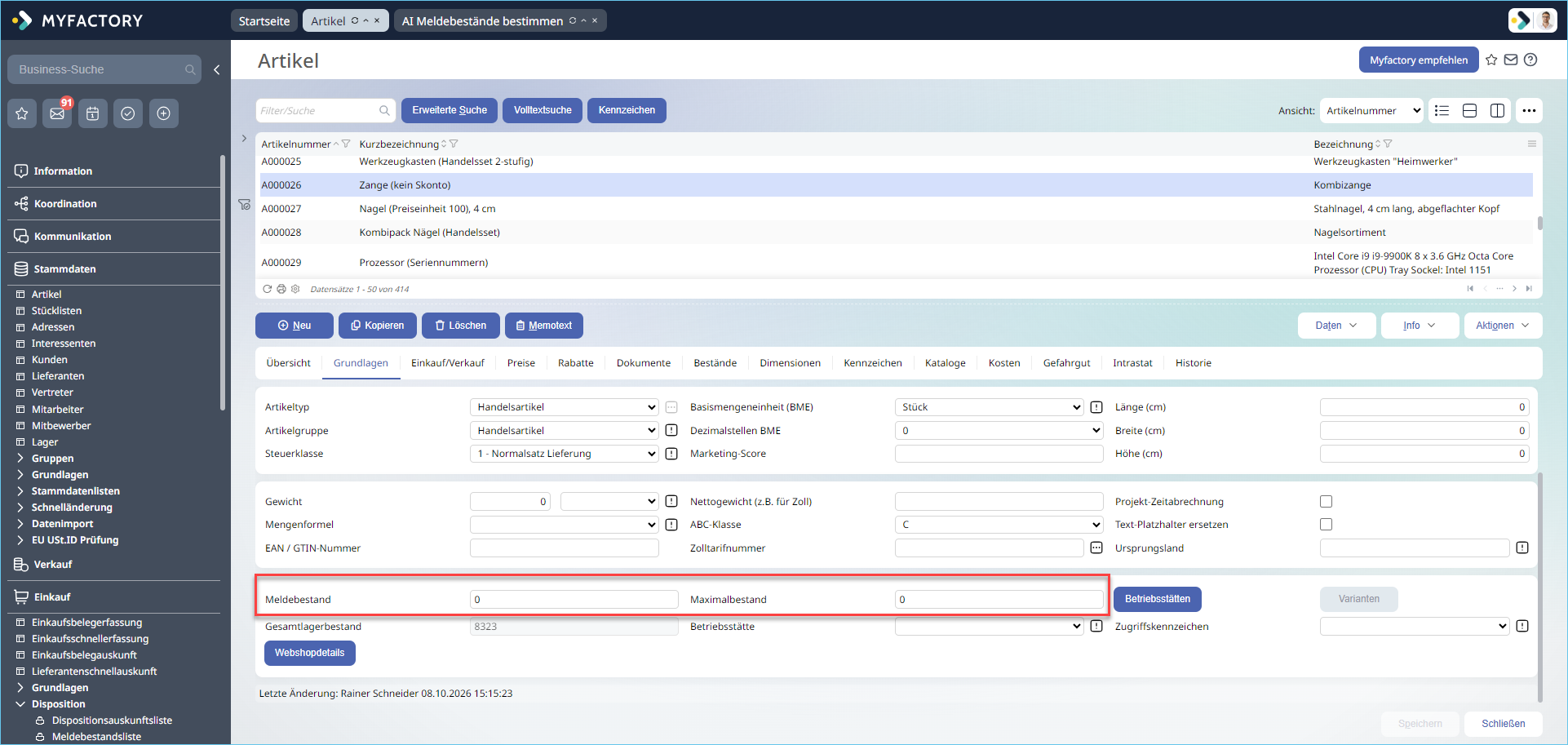
Task: Click the help question mark icon
Action: click(1530, 60)
